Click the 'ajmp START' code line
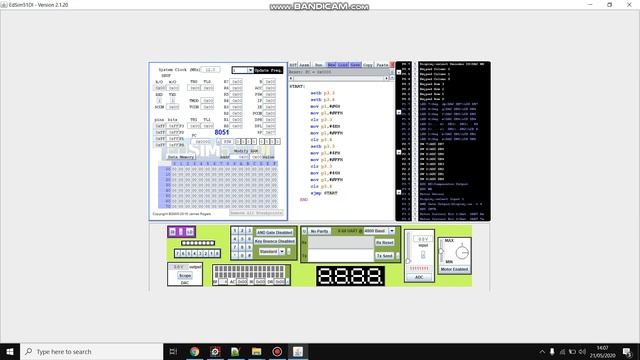Image resolution: width=640 pixels, height=360 pixels. [324, 193]
